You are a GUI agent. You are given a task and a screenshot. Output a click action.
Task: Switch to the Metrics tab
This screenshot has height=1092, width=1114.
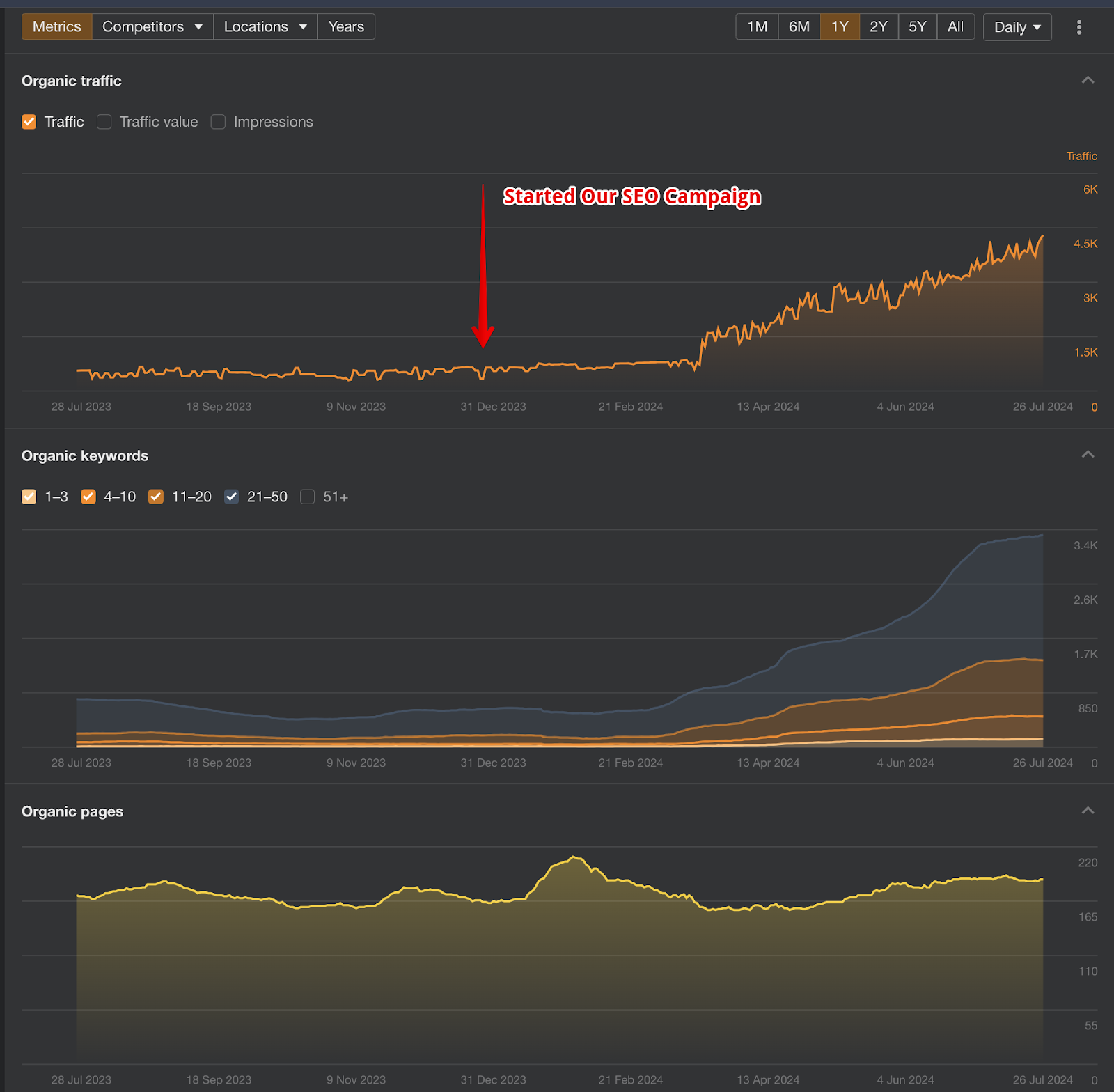coord(57,26)
